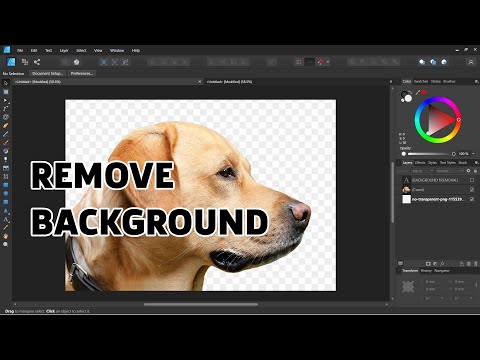The image size is (480, 360).
Task: Toggle visibility of no-transparent-png image layer
Action: (x=472, y=199)
